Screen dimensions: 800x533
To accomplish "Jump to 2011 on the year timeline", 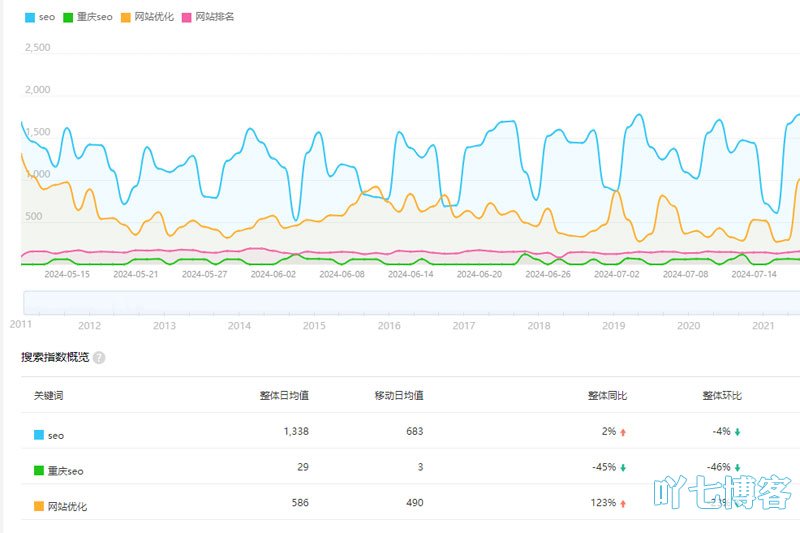I will point(21,324).
